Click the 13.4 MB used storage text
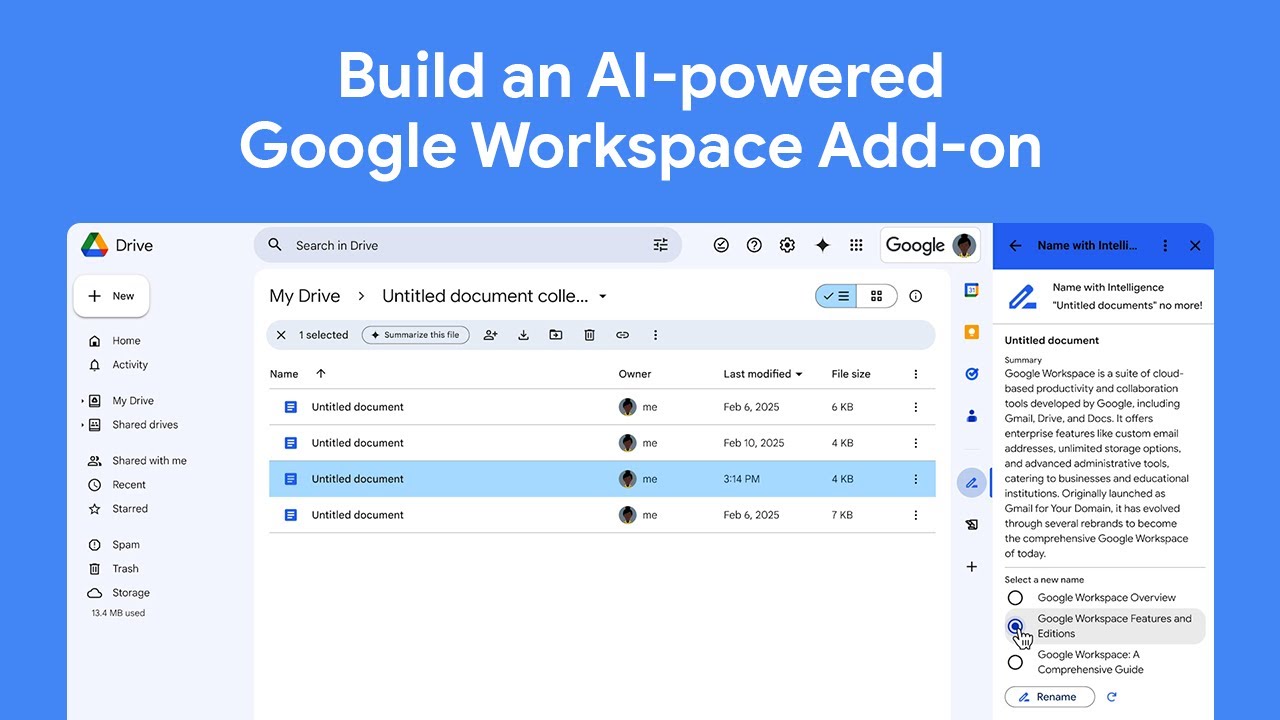The width and height of the screenshot is (1280, 720). click(x=118, y=613)
